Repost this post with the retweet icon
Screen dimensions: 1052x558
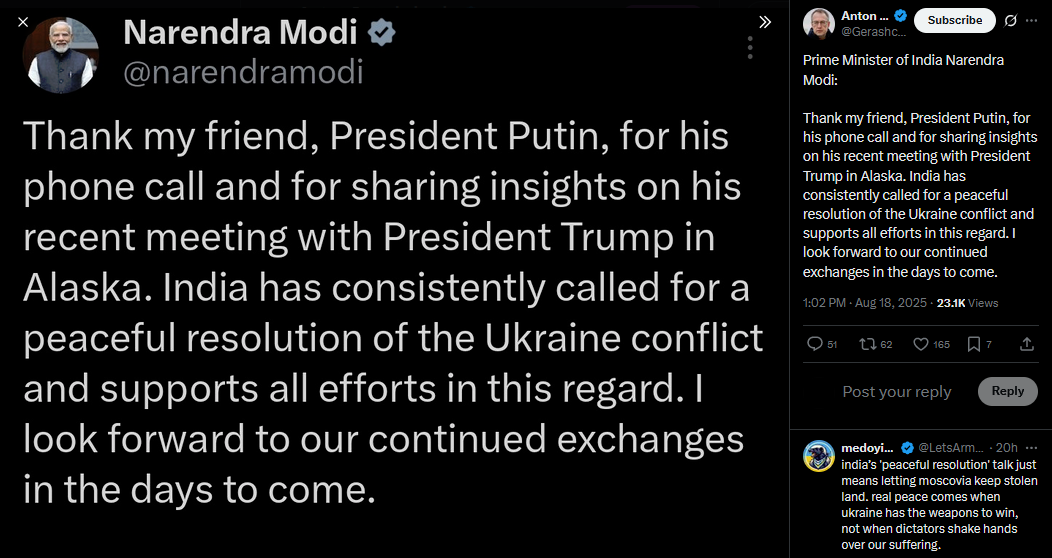(x=867, y=344)
